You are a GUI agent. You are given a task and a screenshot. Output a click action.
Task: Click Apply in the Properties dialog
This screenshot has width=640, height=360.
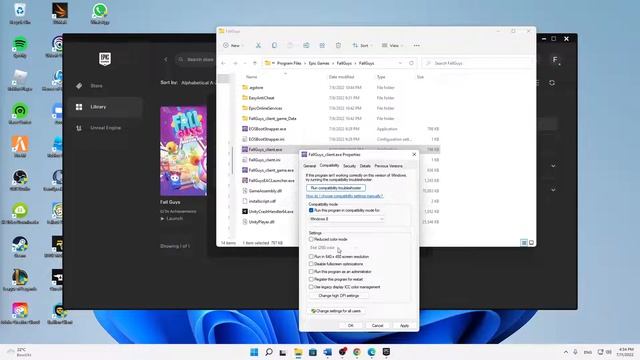(404, 326)
